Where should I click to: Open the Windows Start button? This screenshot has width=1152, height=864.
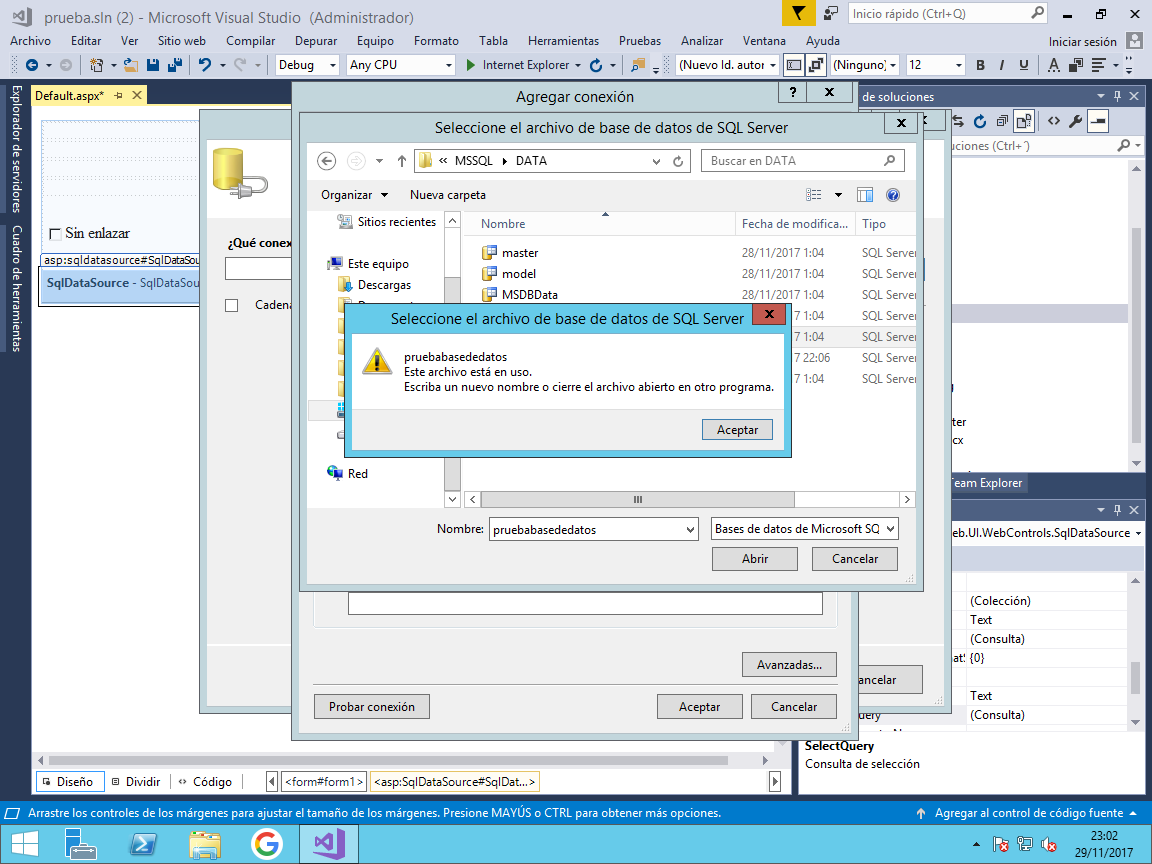[x=25, y=843]
